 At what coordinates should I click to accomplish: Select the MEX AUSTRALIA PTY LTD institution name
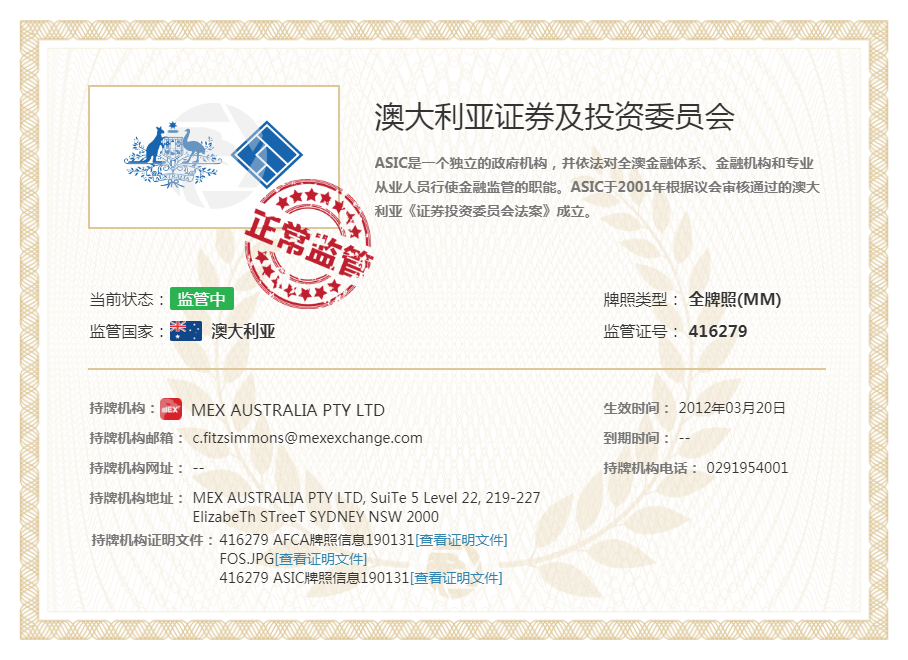[288, 410]
